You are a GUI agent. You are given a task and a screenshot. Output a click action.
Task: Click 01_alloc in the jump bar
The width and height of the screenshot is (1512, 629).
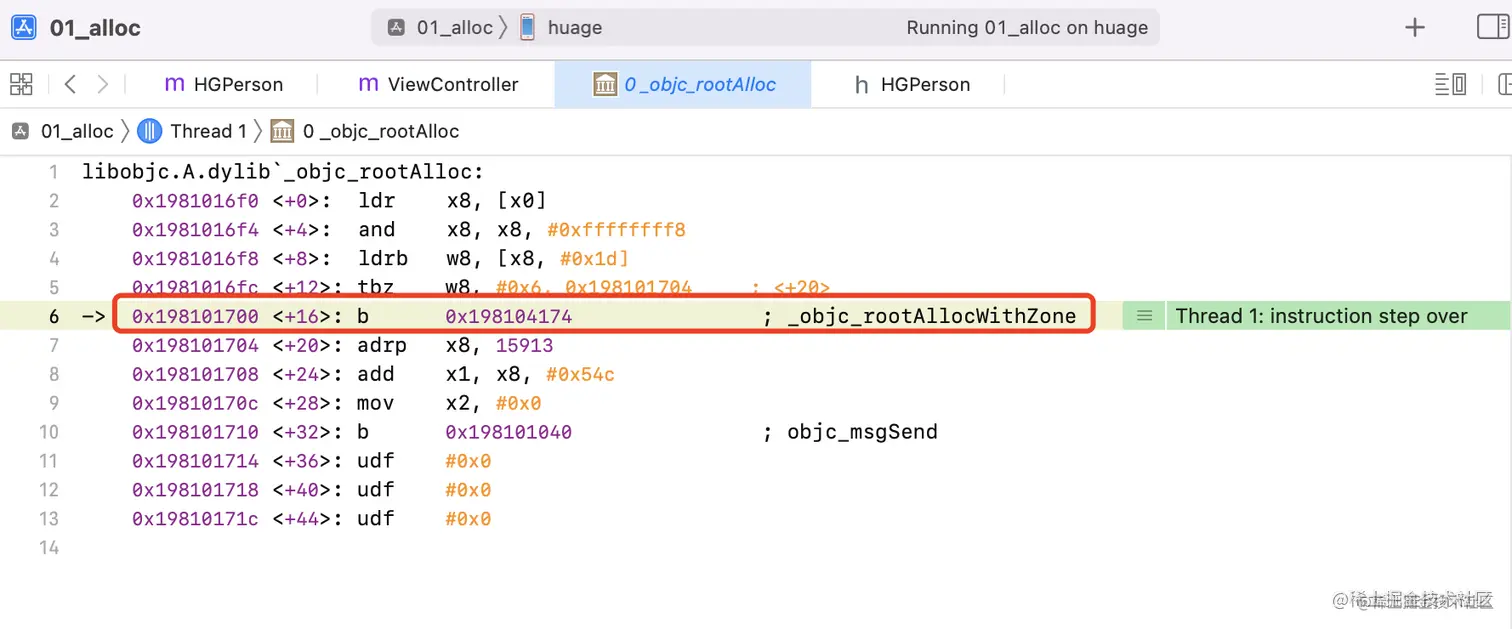coord(64,131)
